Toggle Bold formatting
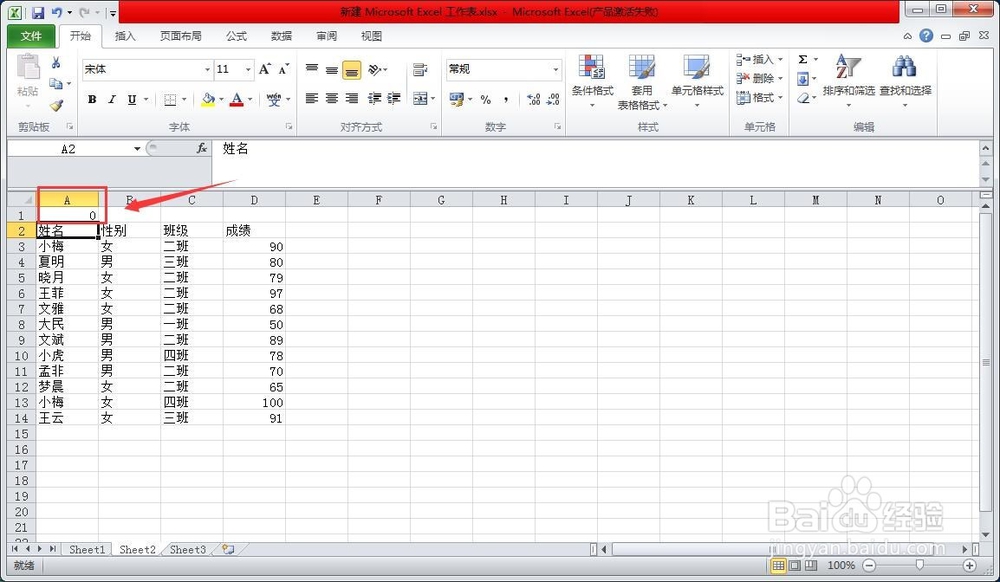 (x=92, y=99)
